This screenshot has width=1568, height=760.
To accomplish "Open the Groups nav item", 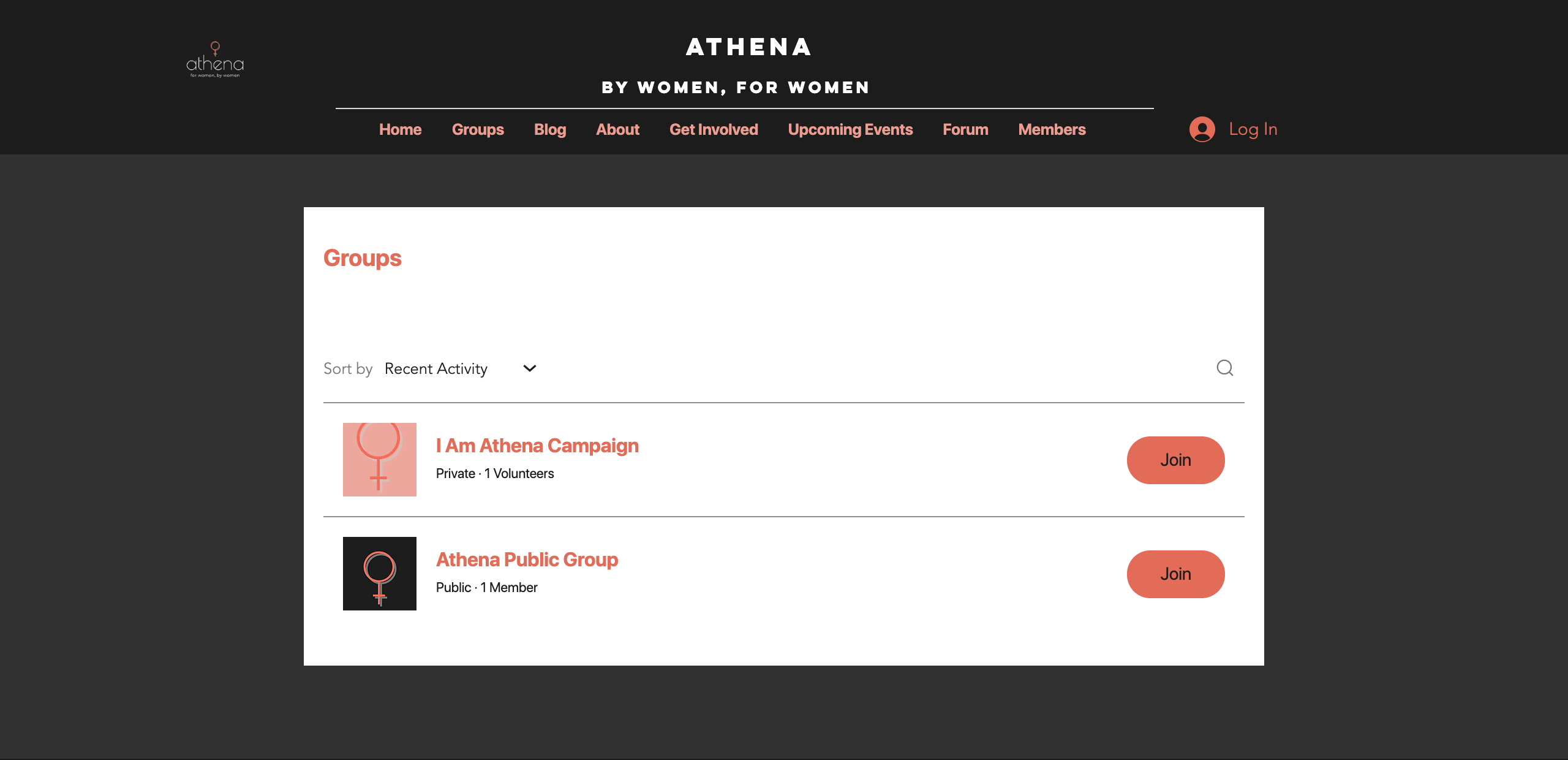I will coord(478,129).
